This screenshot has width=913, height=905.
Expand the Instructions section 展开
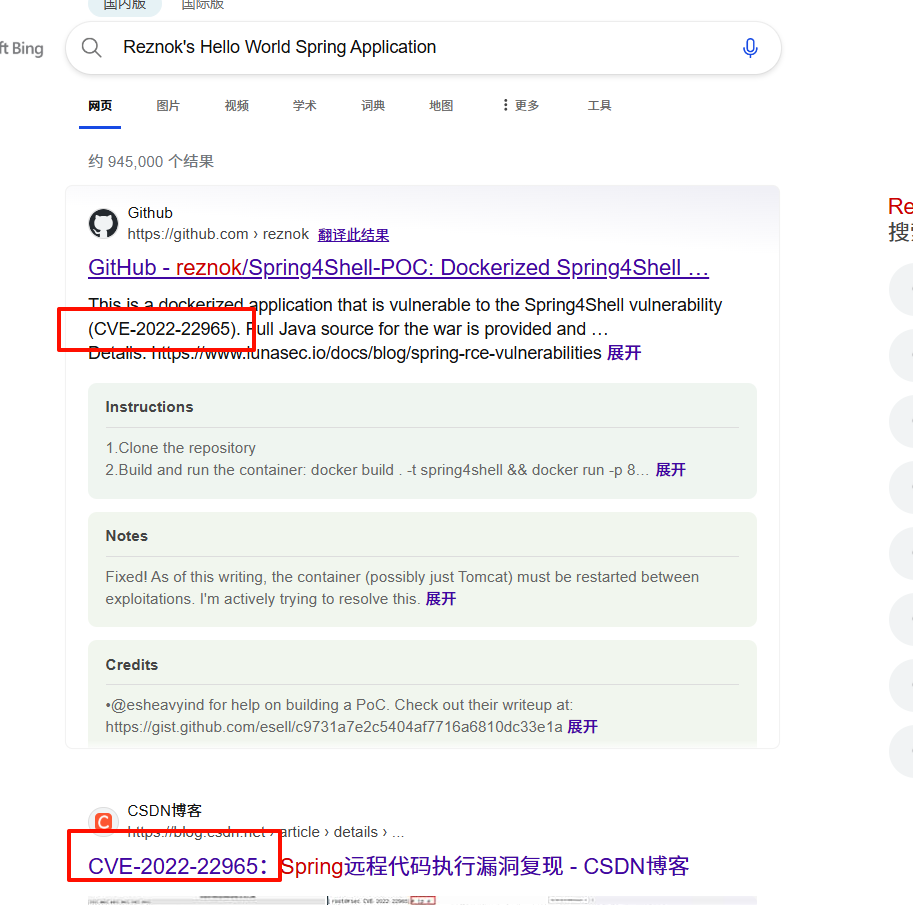point(670,470)
